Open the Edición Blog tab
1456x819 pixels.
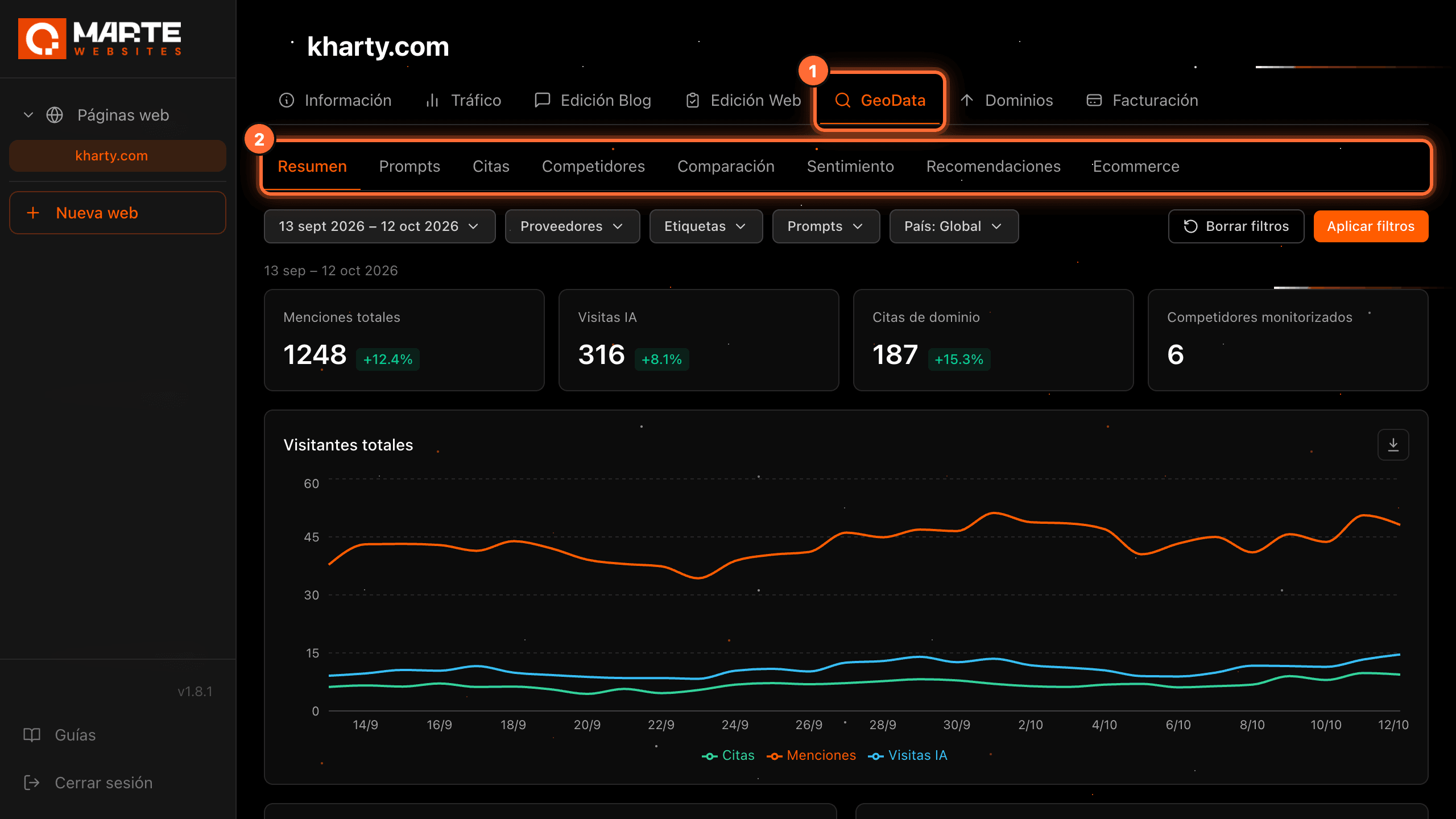[x=593, y=101]
